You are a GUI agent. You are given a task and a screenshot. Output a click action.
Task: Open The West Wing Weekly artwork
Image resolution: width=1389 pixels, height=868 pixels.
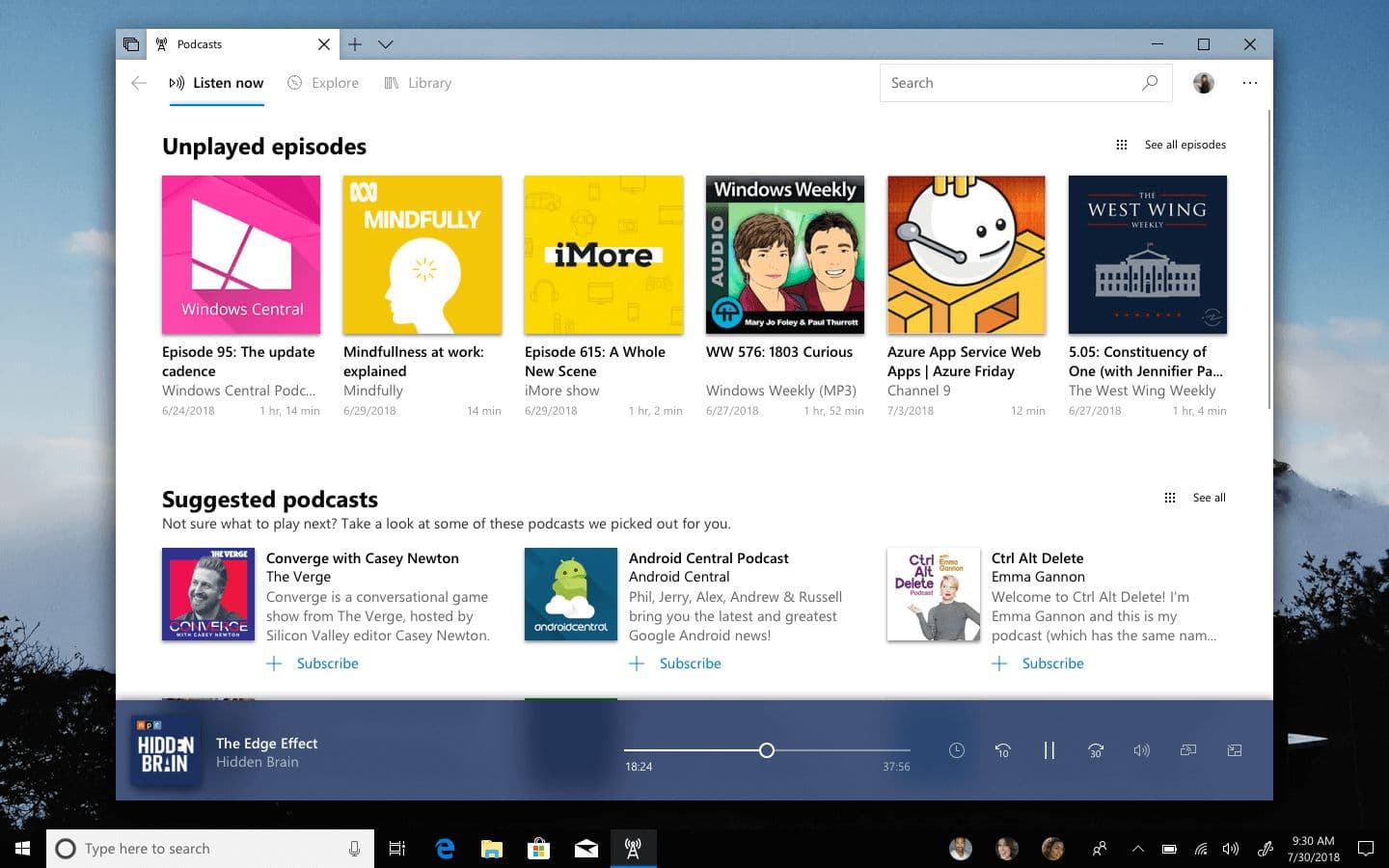click(x=1148, y=255)
